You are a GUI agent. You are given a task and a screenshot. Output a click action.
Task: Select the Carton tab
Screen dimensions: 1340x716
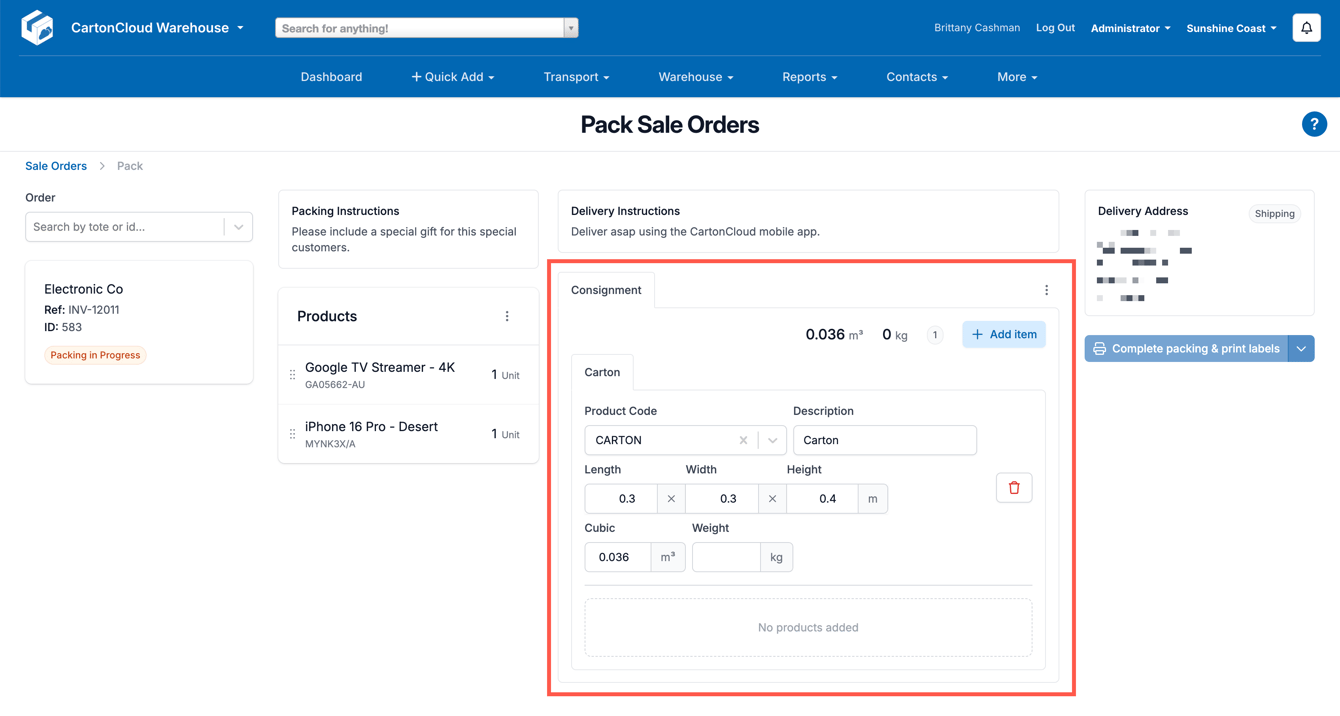pyautogui.click(x=602, y=372)
